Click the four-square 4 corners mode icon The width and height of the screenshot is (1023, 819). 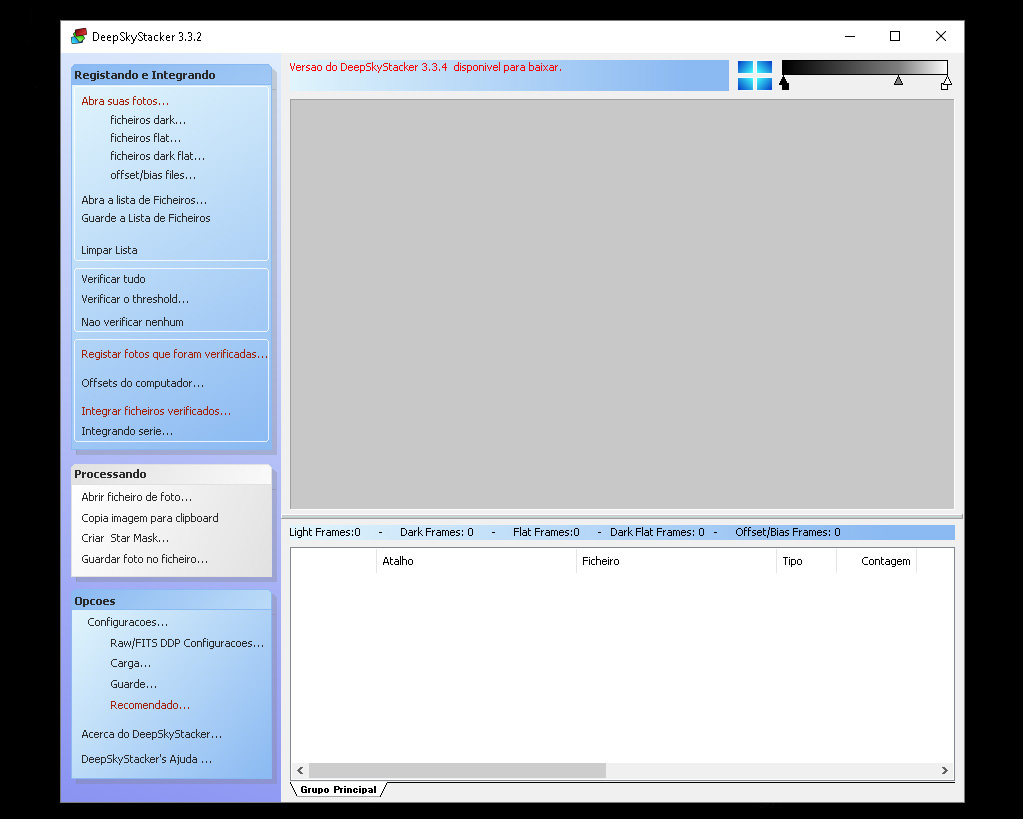(x=755, y=75)
